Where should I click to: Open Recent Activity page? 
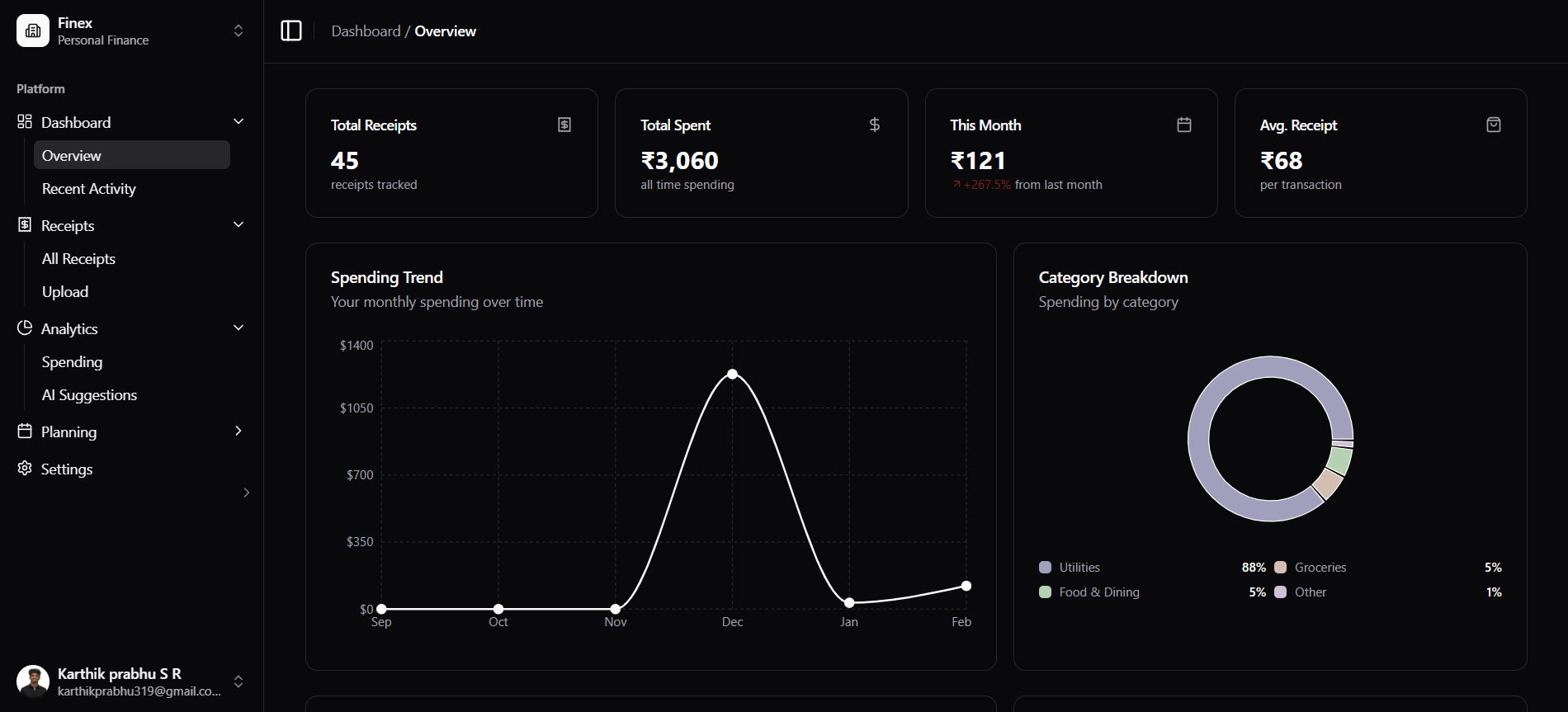coord(89,189)
